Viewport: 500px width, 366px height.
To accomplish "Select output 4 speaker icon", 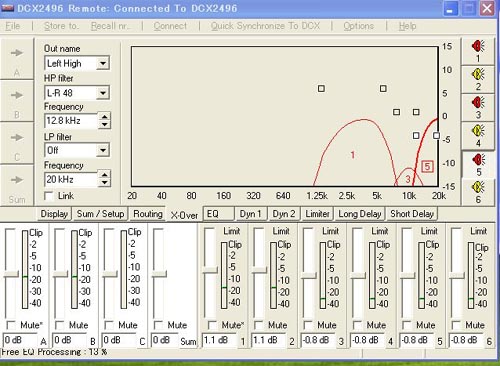I will (478, 135).
